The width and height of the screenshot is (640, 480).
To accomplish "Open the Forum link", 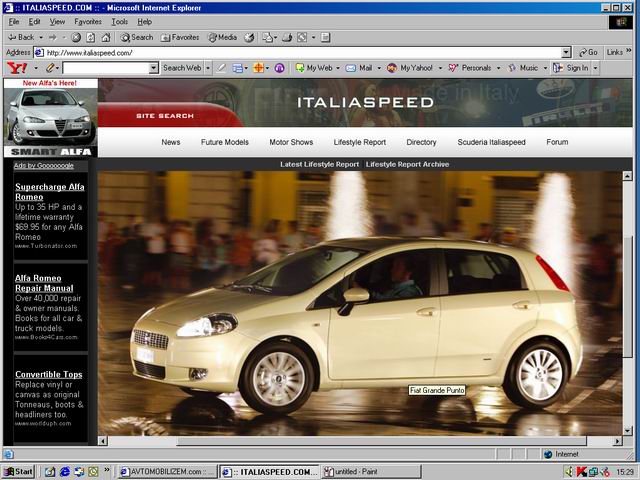I will coord(557,142).
